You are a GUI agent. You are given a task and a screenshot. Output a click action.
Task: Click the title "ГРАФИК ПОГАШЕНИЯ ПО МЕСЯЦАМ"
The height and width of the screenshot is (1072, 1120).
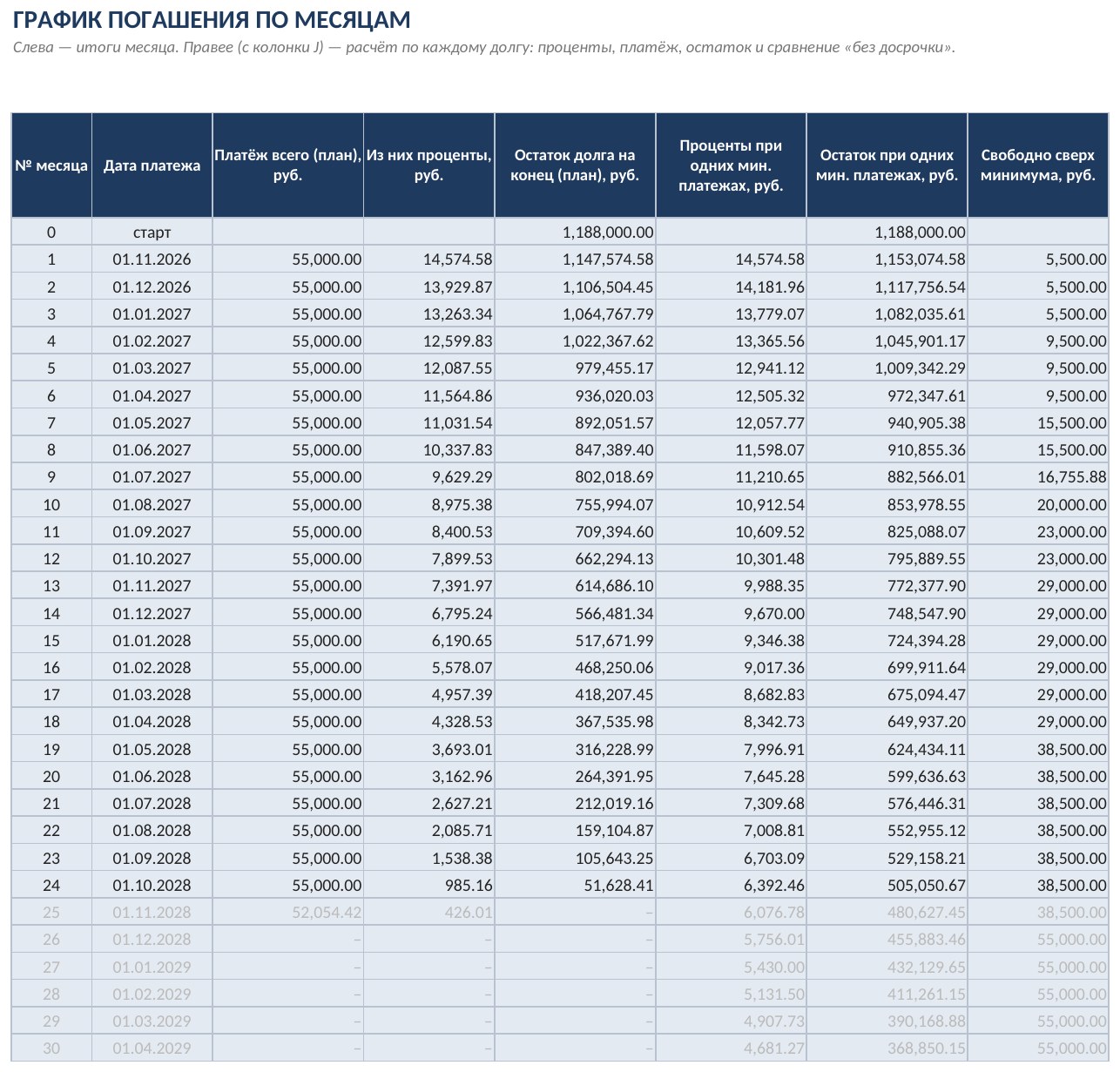212,19
